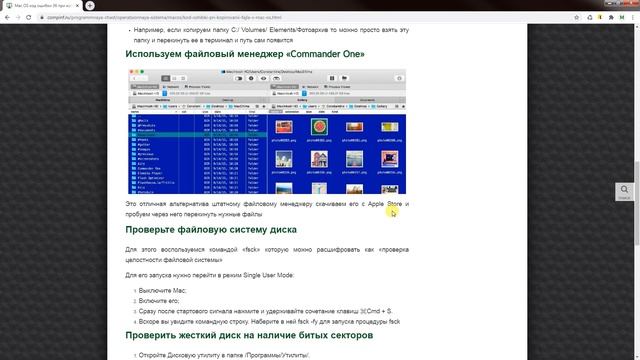This screenshot has width=640, height=360.
Task: Open a new tab with the plus button
Action: pyautogui.click(x=90, y=6)
